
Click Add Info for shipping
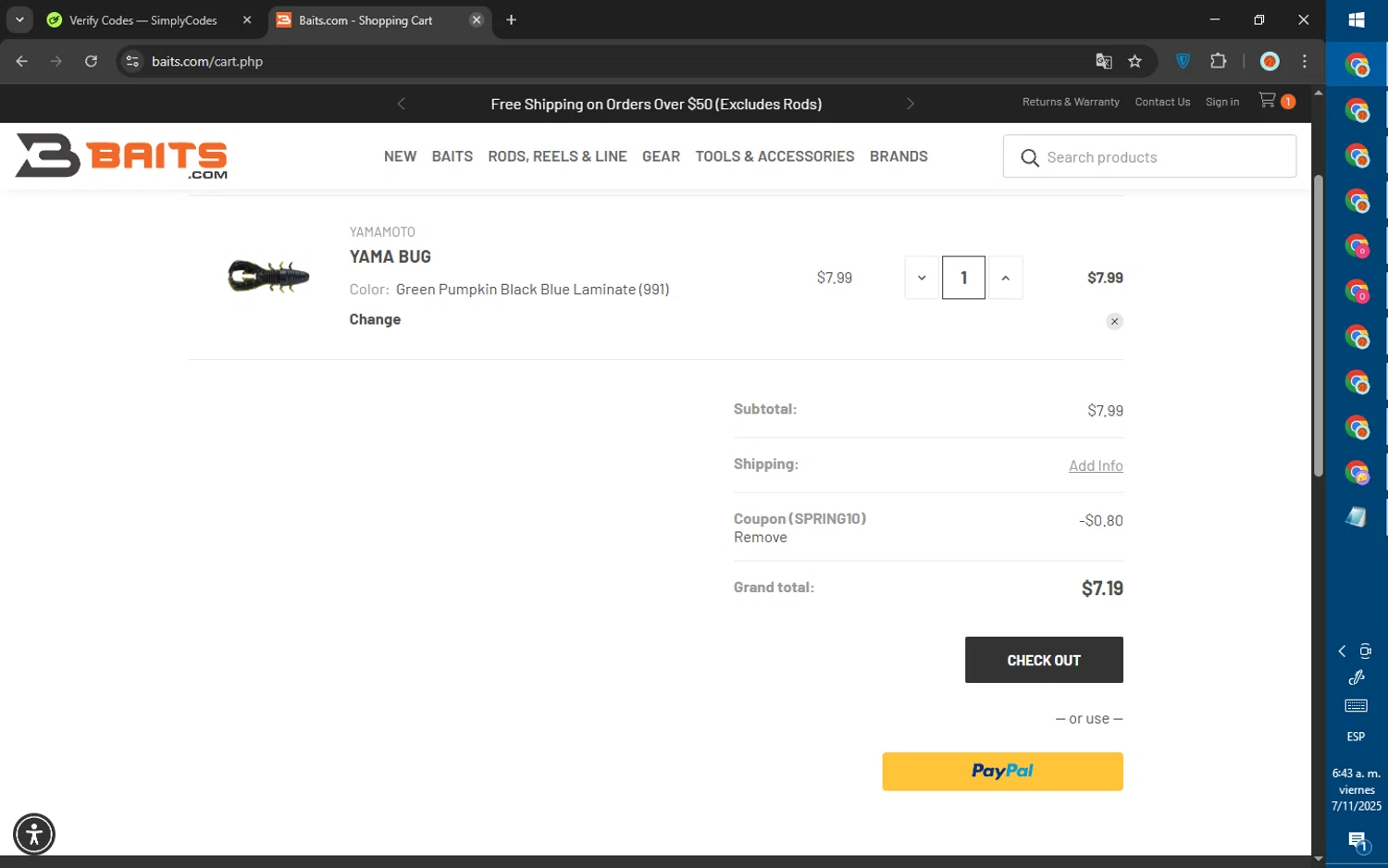click(1096, 465)
